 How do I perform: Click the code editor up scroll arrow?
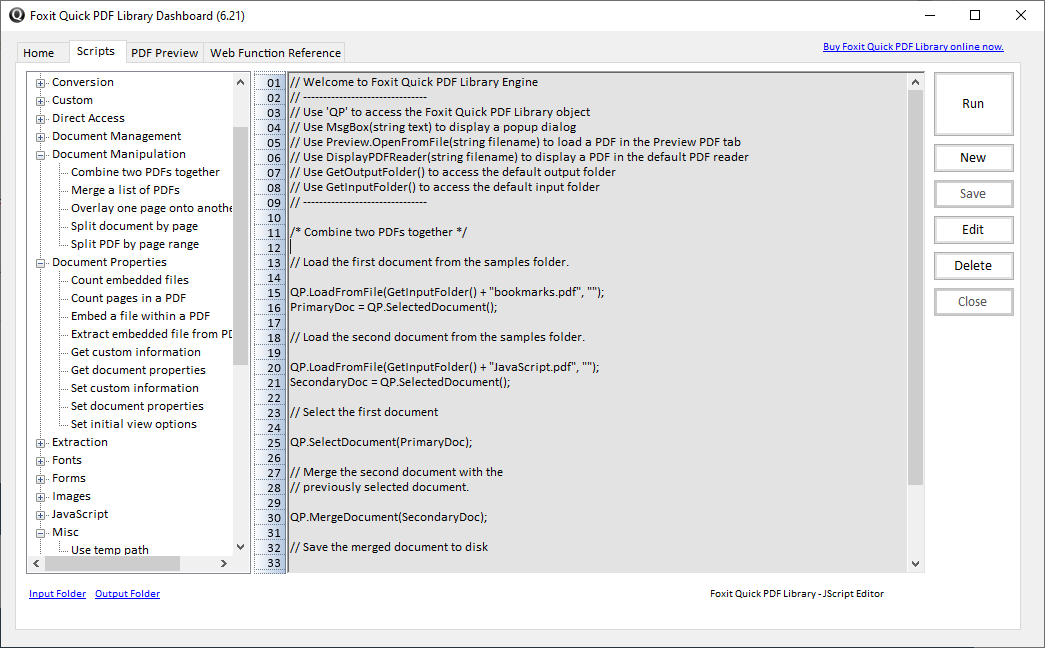[x=915, y=82]
